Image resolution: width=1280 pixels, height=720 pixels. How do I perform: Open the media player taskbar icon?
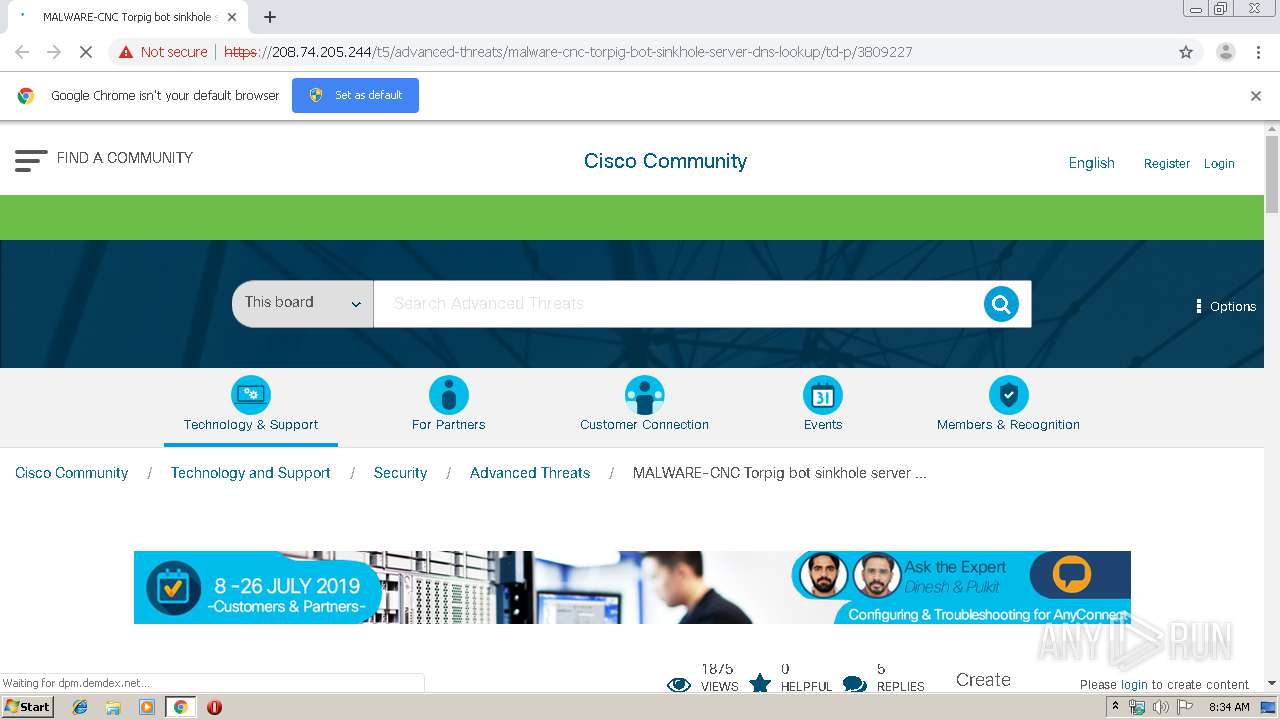click(x=147, y=707)
